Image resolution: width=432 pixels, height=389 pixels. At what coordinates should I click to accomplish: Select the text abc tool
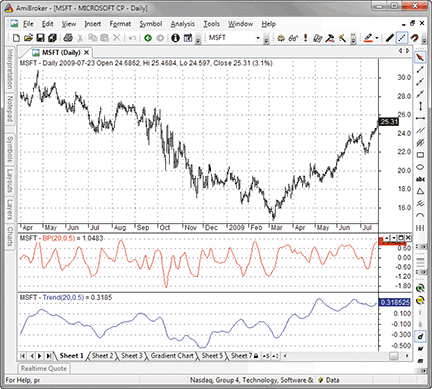point(420,179)
